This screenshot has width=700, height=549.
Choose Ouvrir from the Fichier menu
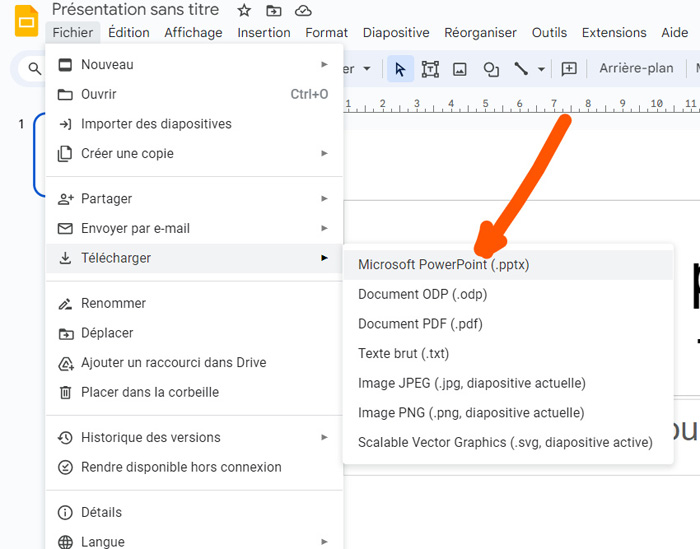(x=194, y=94)
